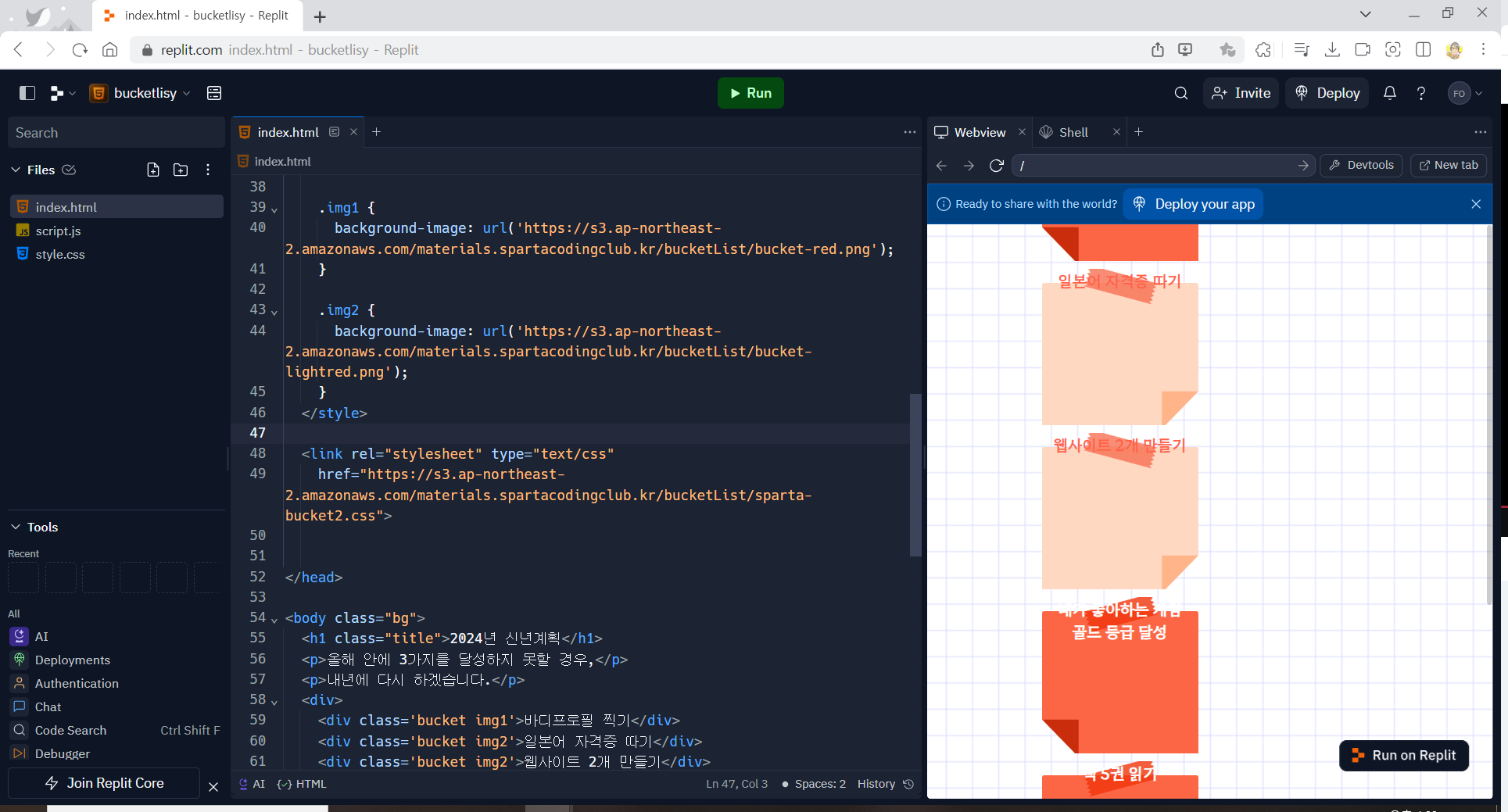
Task: Add a new tab in the right pane
Action: (1139, 132)
